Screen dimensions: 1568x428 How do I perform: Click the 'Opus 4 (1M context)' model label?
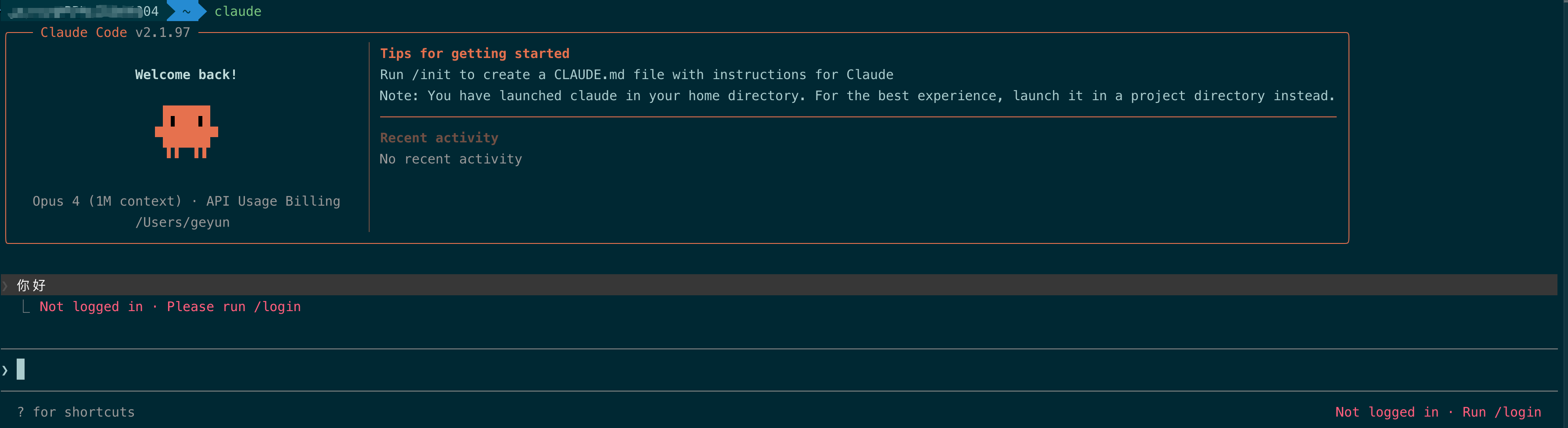pyautogui.click(x=107, y=201)
